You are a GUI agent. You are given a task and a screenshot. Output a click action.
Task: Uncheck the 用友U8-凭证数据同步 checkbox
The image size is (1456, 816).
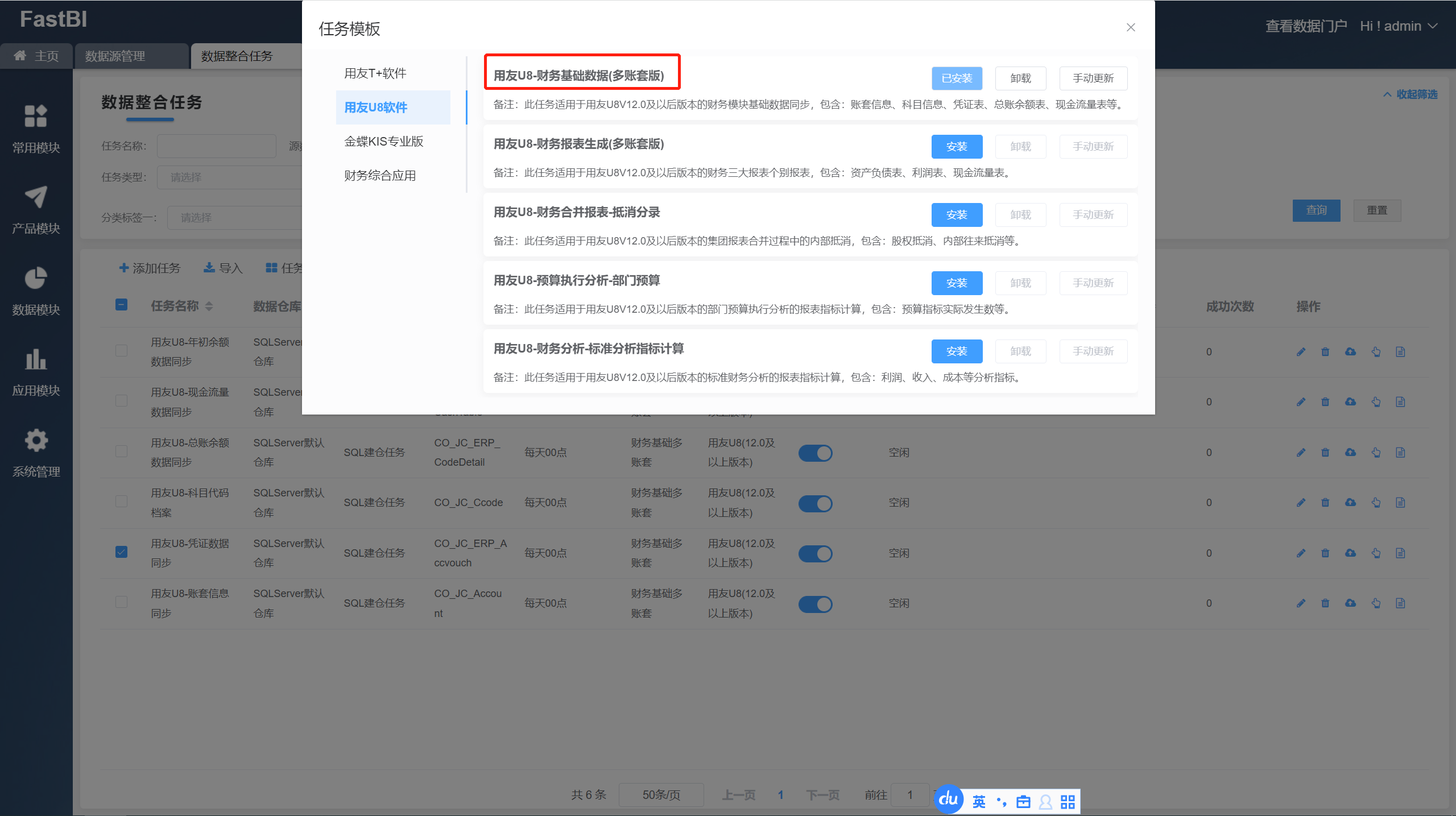coord(121,552)
